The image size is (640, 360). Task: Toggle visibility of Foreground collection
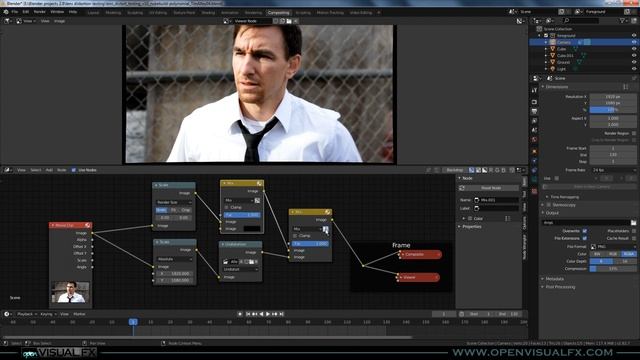[x=633, y=36]
